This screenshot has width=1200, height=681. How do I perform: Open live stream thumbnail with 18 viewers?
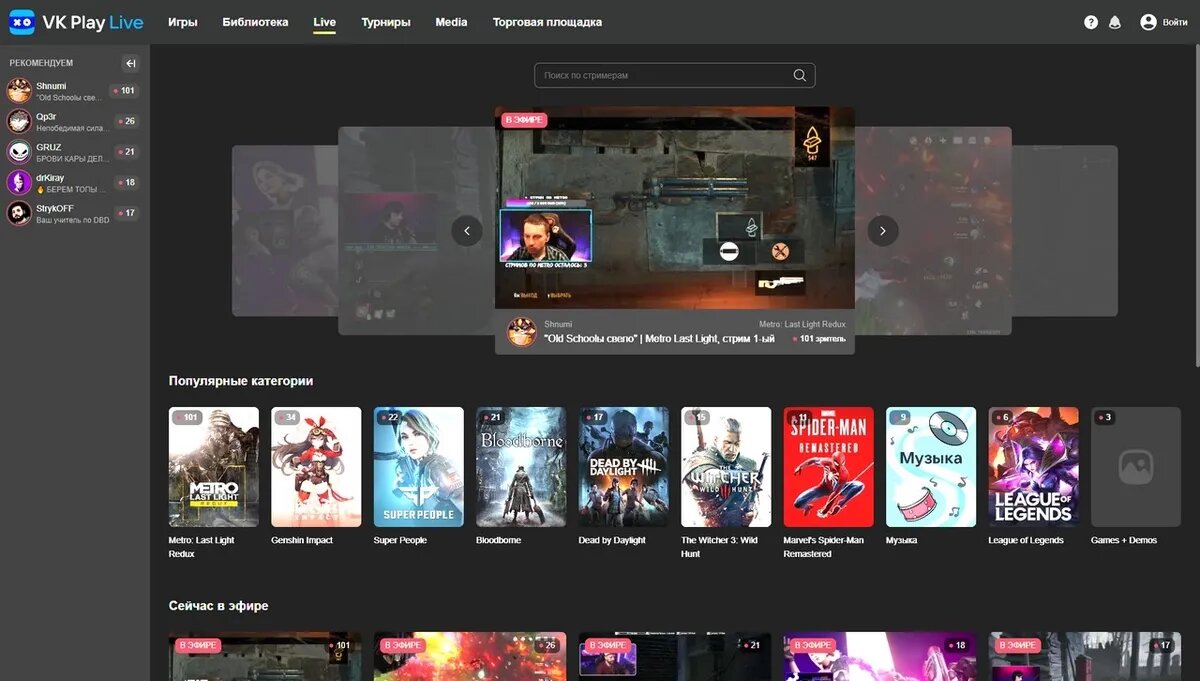(880, 657)
